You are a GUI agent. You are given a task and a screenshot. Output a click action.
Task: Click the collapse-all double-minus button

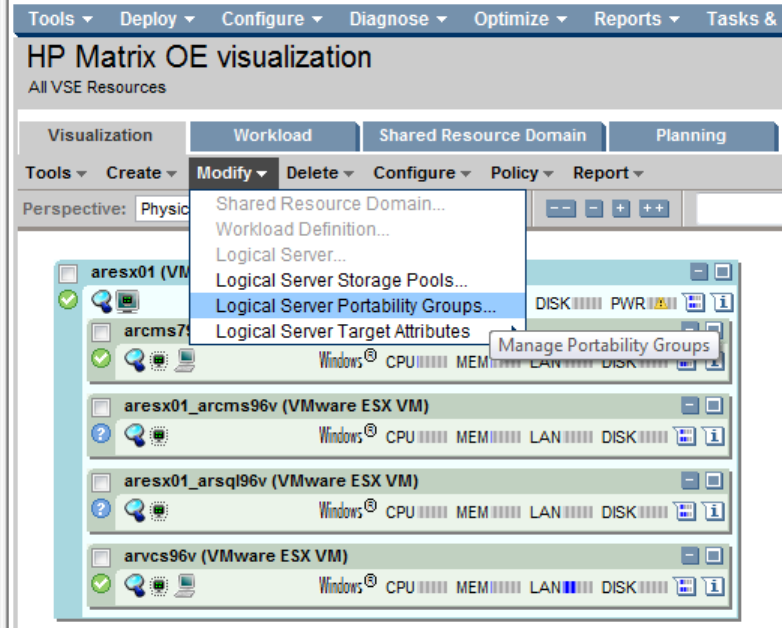coord(563,209)
